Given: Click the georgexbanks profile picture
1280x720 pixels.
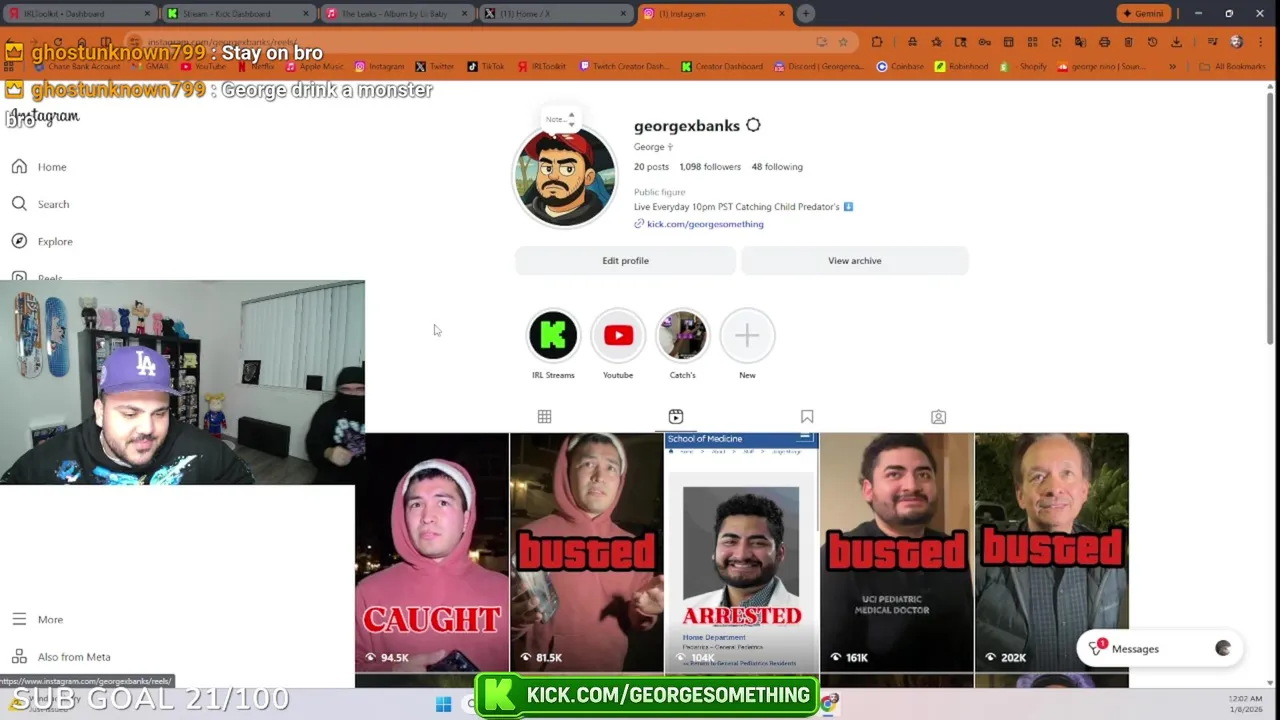Looking at the screenshot, I should (x=565, y=177).
